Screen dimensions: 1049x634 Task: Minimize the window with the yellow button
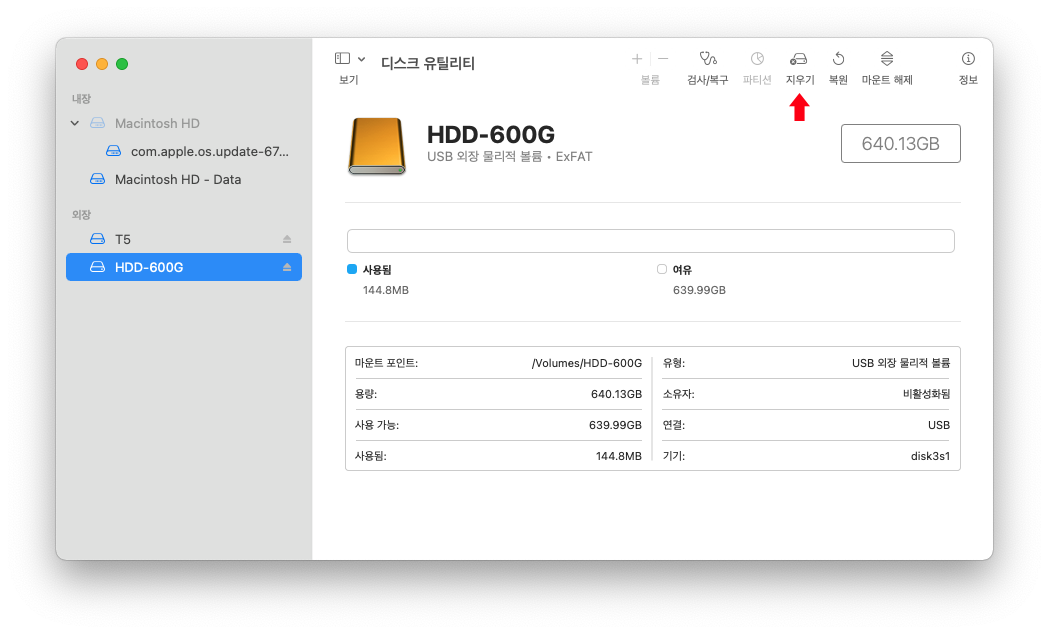102,64
